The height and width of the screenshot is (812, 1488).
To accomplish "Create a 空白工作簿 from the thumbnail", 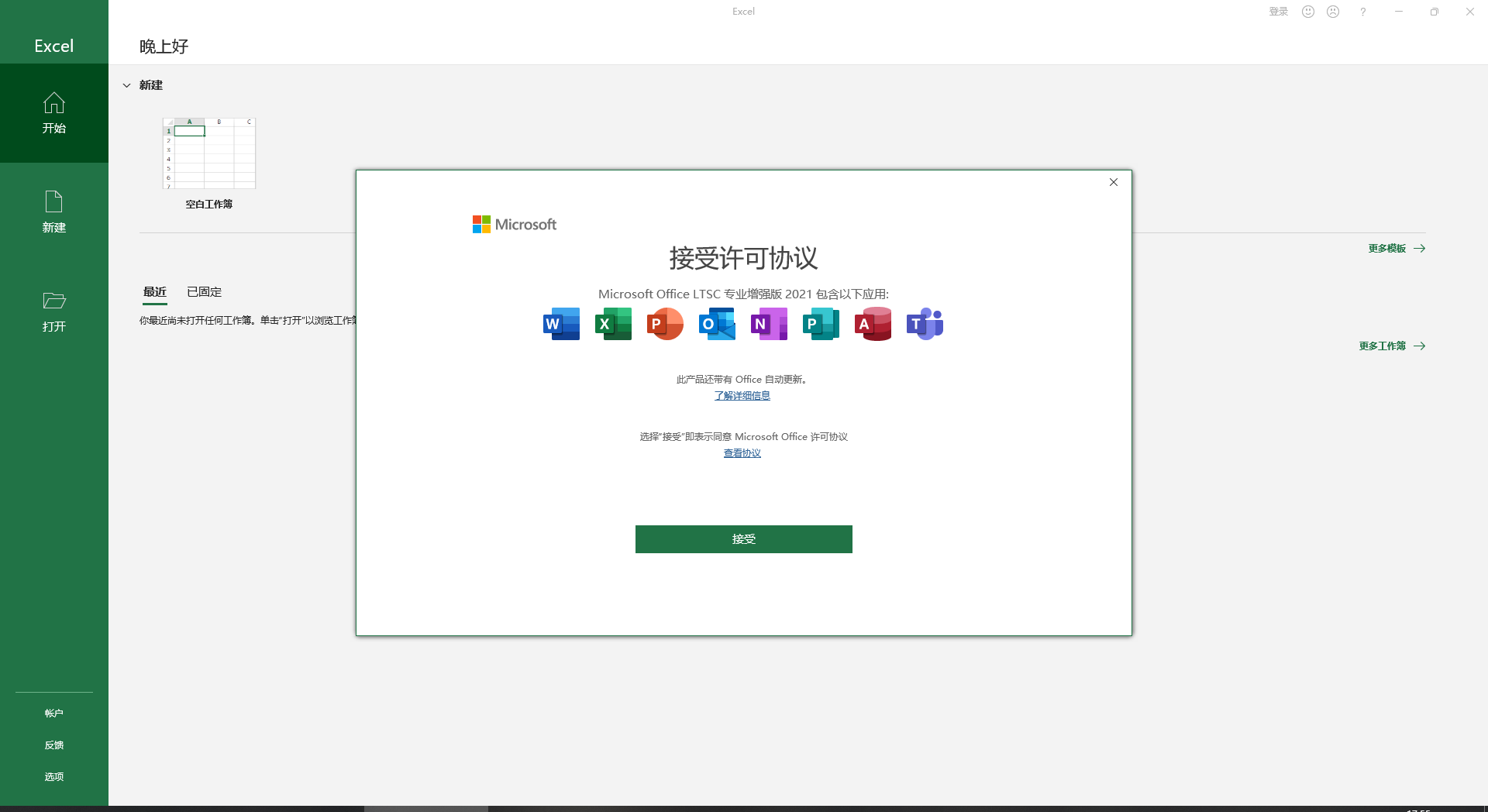I will (208, 153).
